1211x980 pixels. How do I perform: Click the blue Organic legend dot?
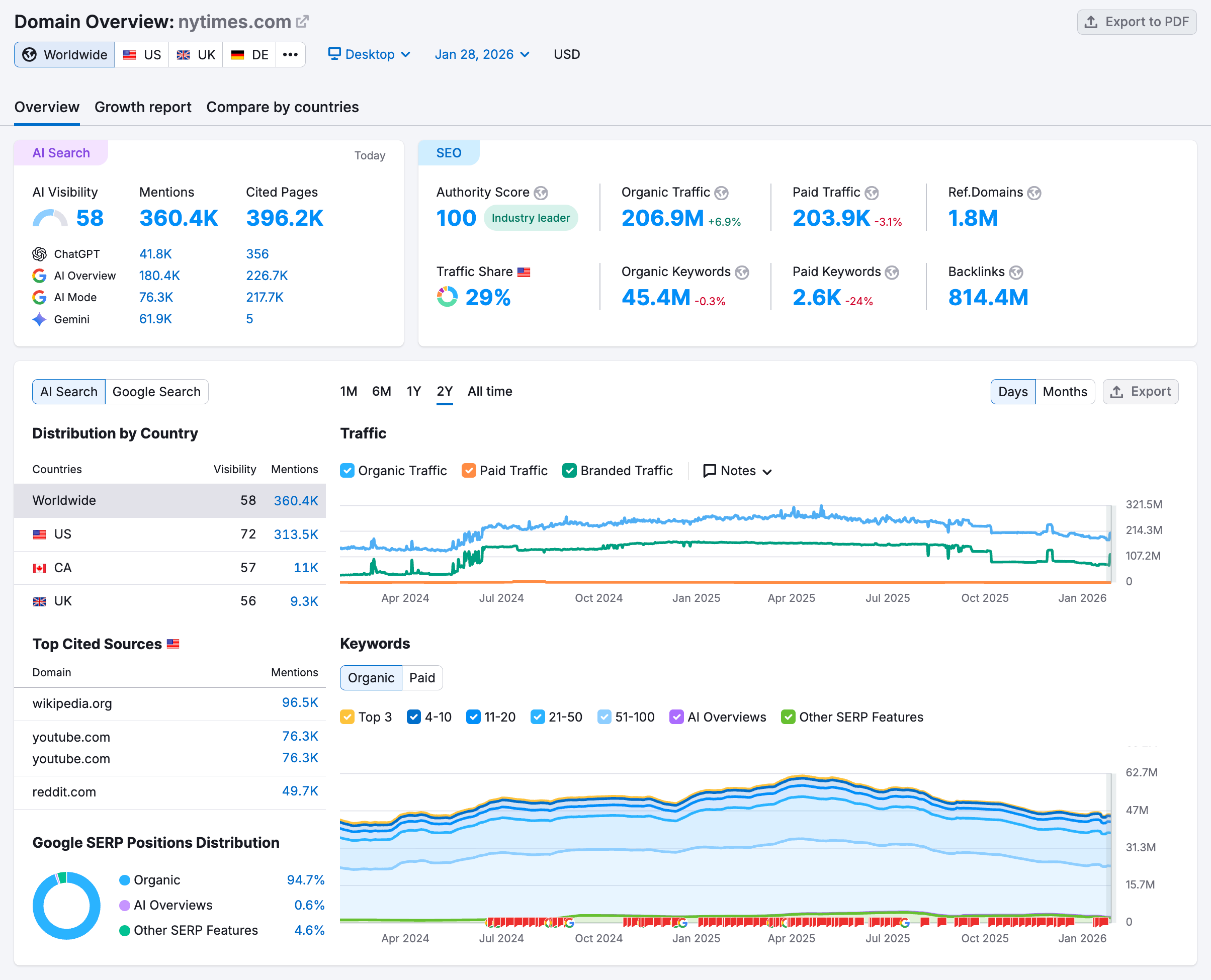pos(124,879)
